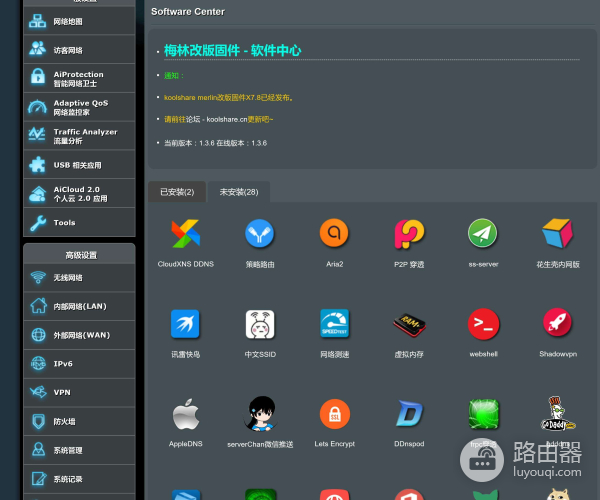600x500 pixels.
Task: Open the 中文SSID app icon
Action: point(260,324)
